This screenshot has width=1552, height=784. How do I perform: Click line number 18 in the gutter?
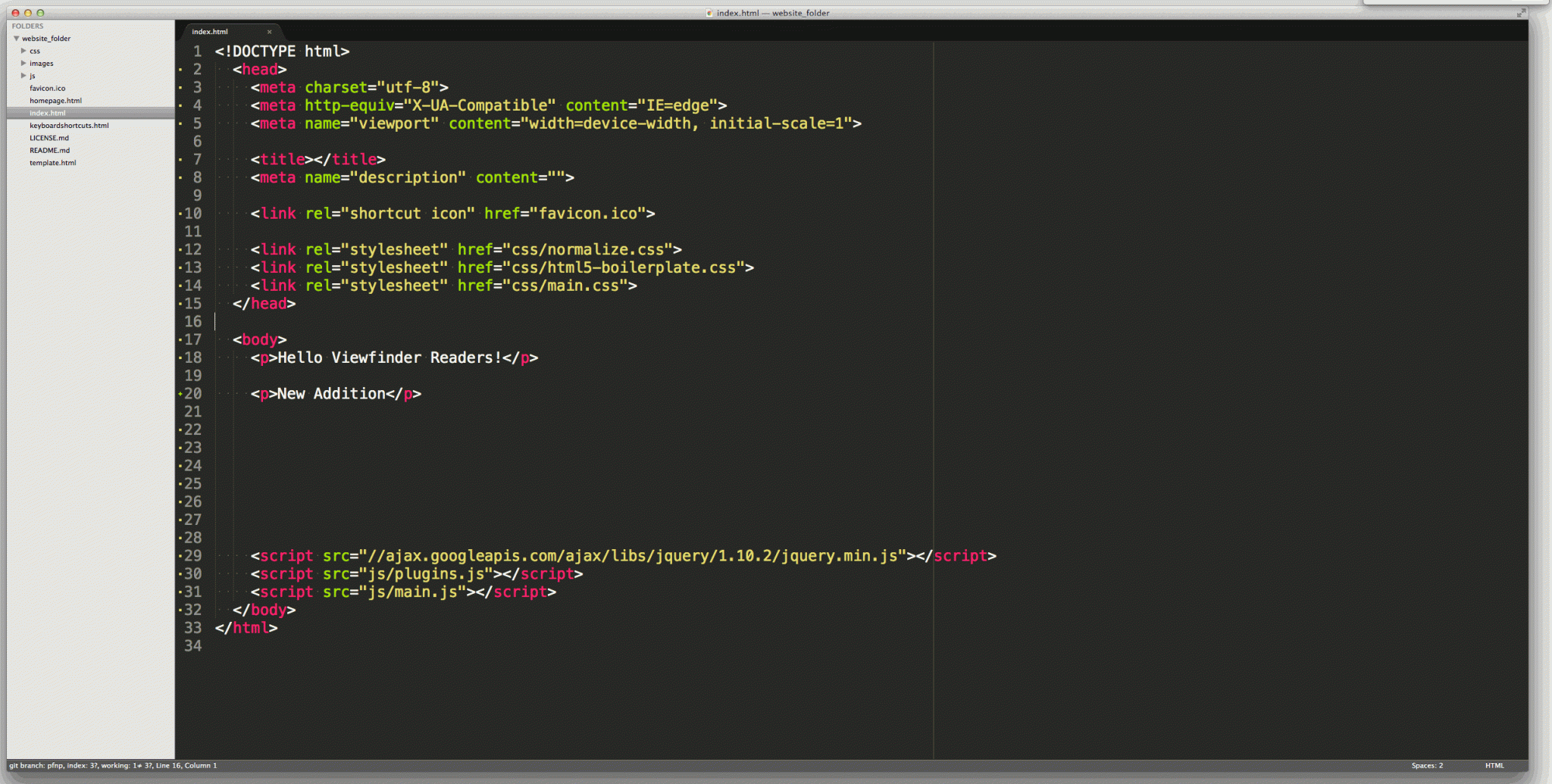(193, 357)
